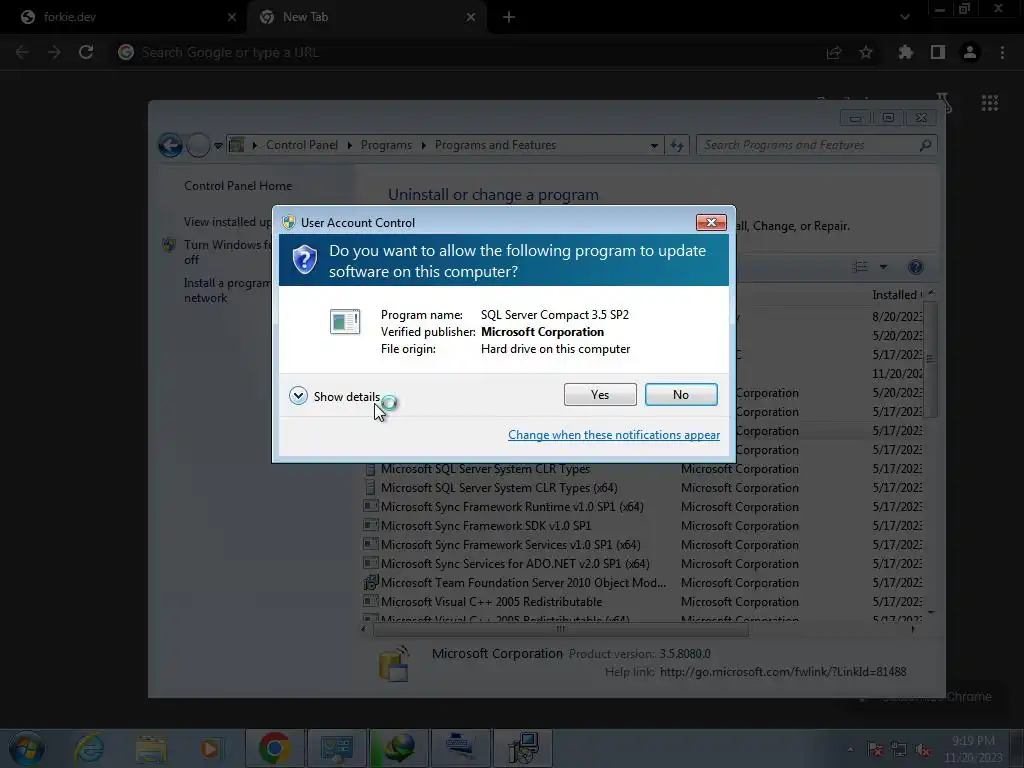
Task: Open the Windows Start button
Action: click(27, 748)
